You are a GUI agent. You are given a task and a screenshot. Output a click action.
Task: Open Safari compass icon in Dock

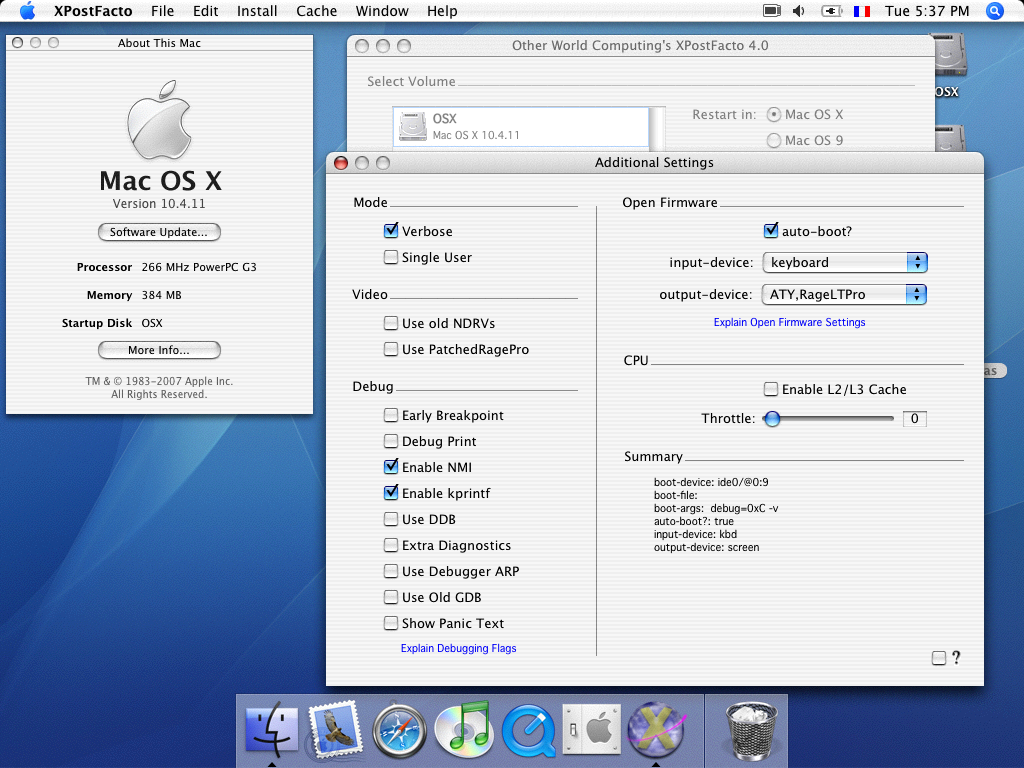[399, 729]
